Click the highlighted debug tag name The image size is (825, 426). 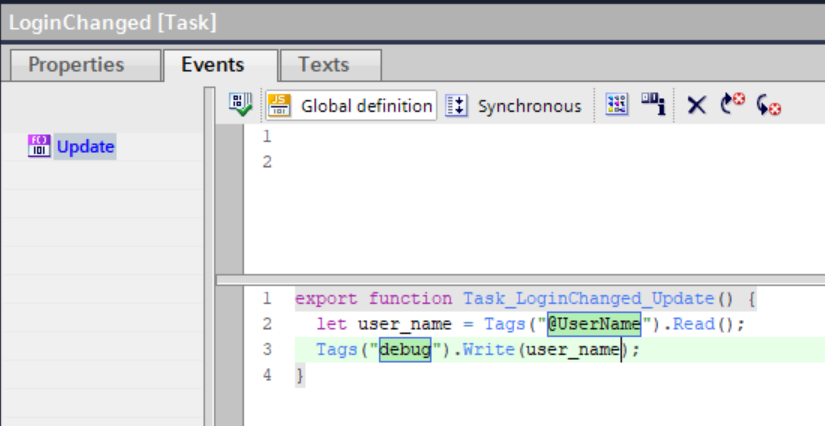point(404,350)
